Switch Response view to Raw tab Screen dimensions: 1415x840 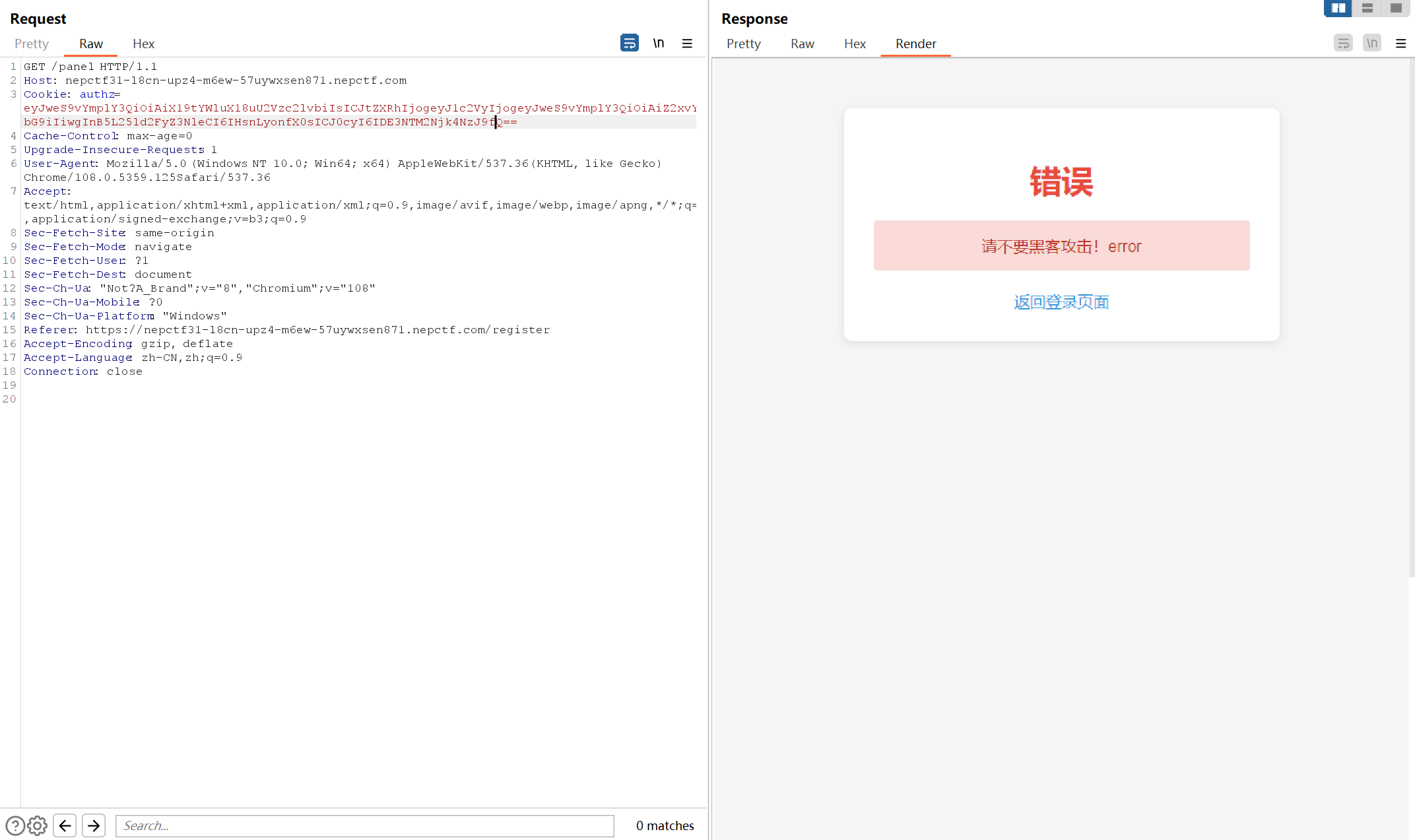click(803, 44)
